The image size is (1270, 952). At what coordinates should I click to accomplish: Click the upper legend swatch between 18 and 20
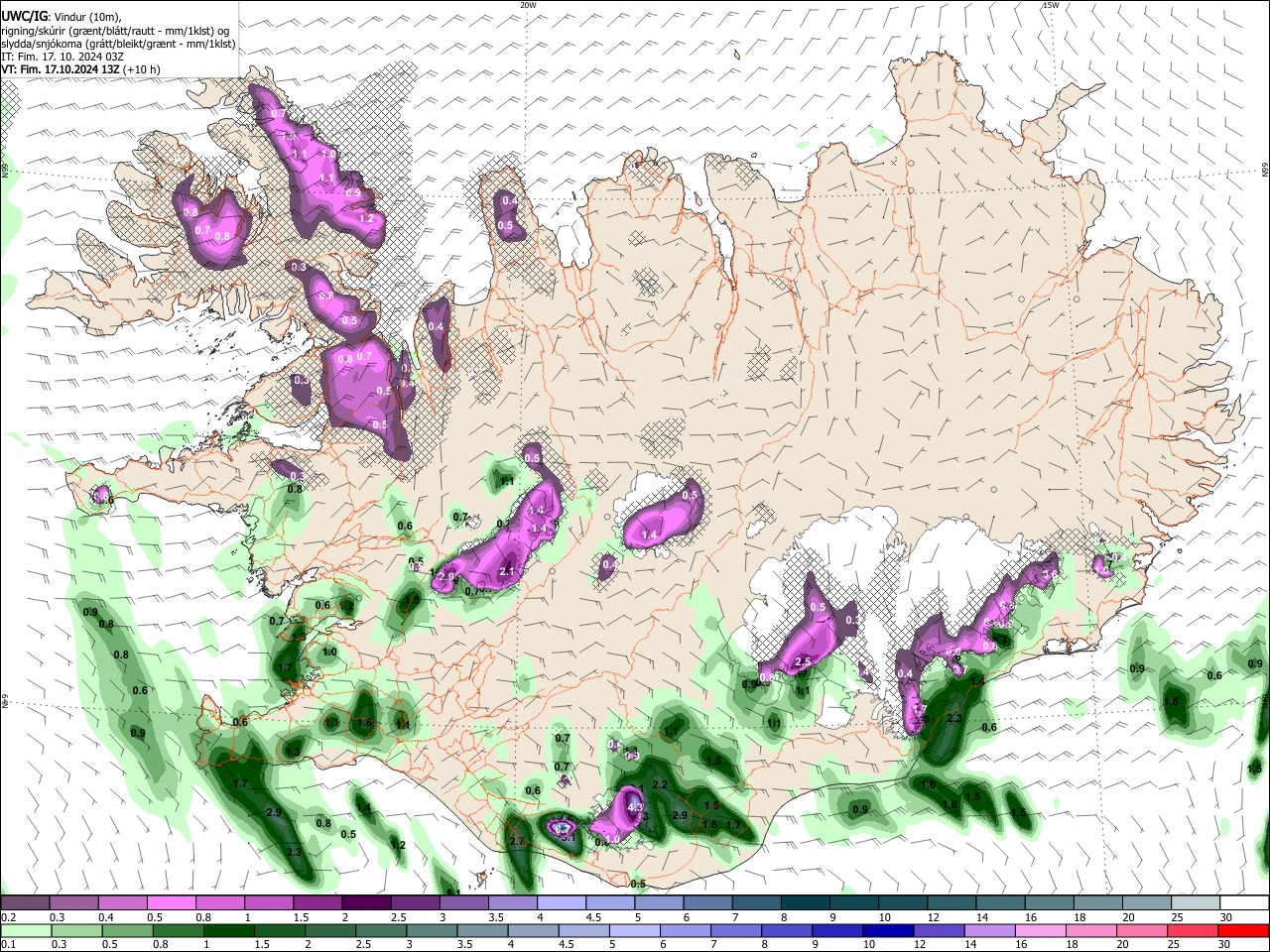[1097, 903]
